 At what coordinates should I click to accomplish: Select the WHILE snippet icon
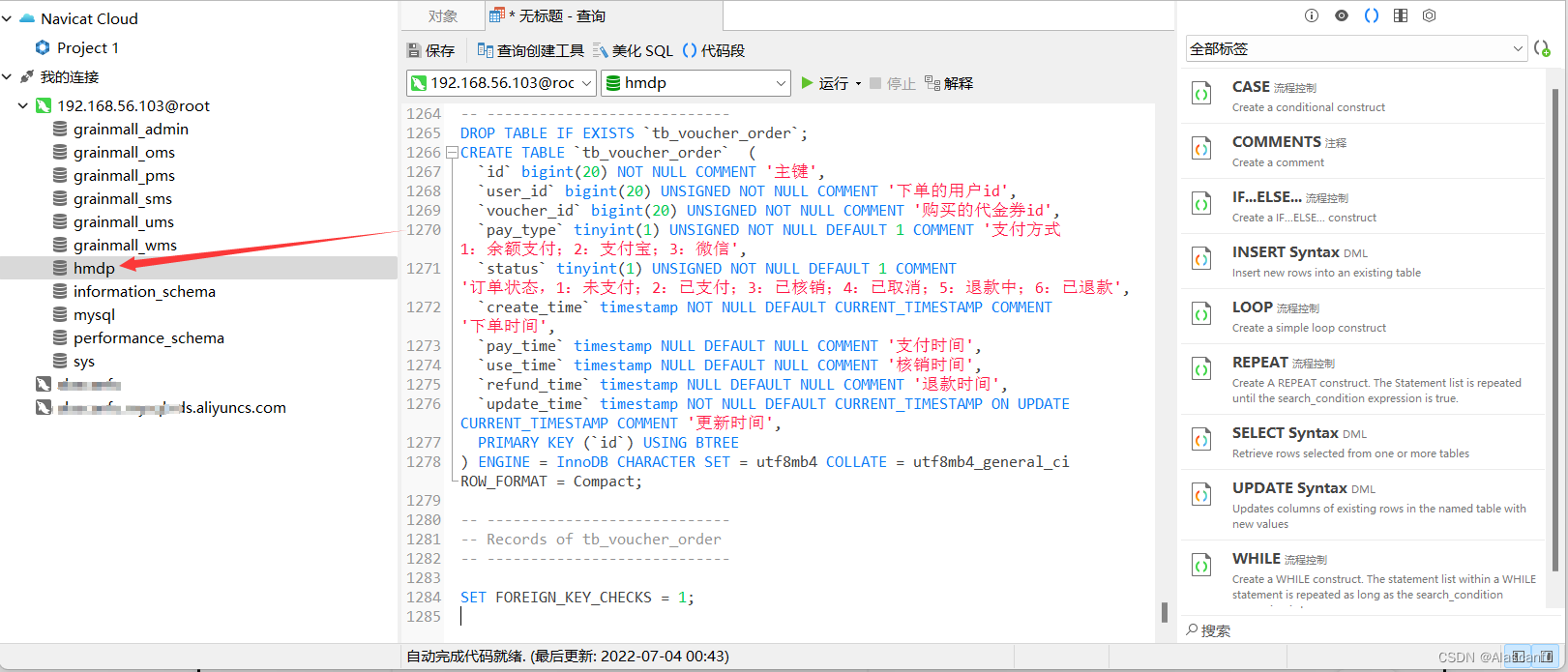coord(1201,566)
